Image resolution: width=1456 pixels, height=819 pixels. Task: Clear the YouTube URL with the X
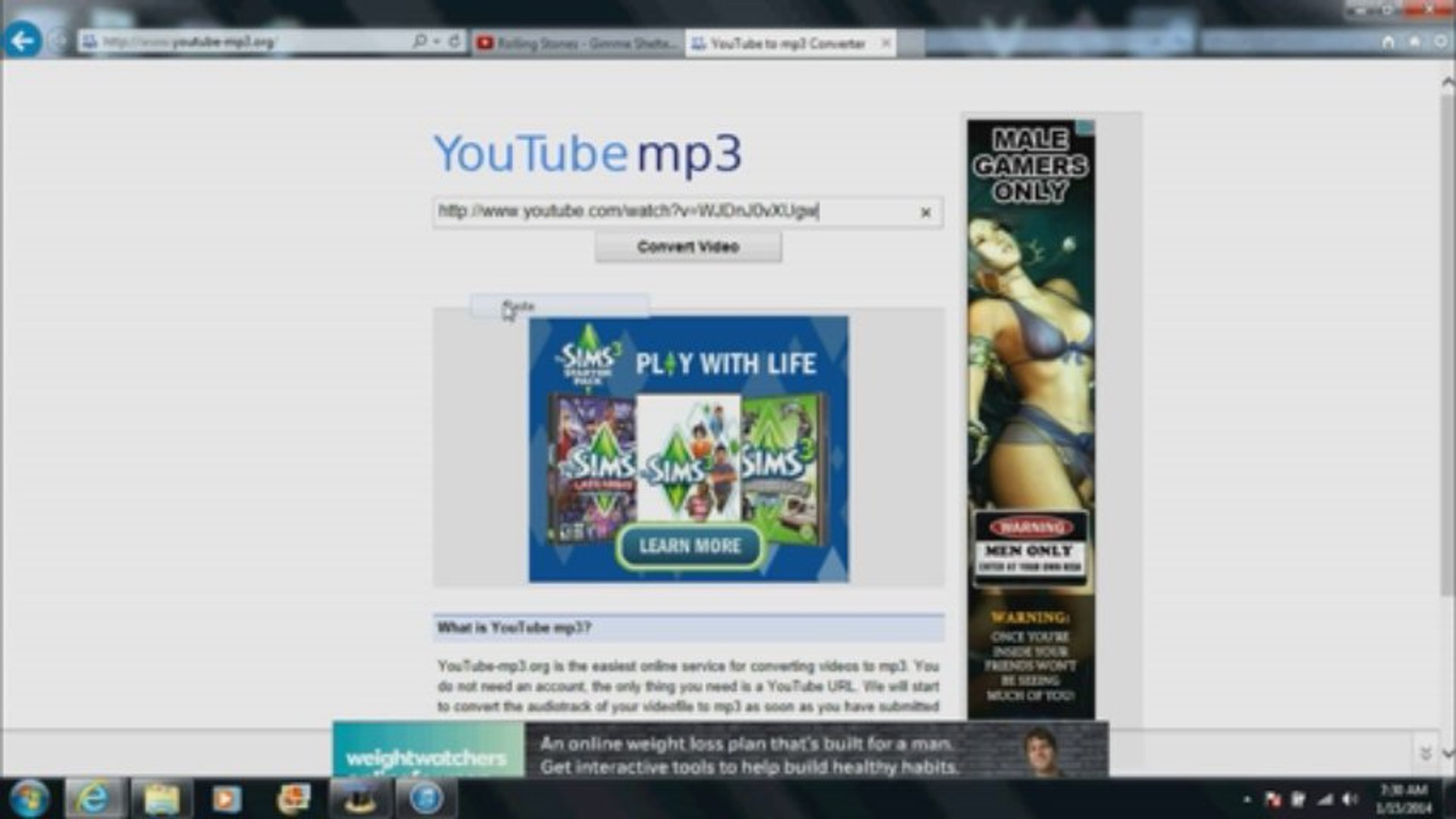click(926, 213)
